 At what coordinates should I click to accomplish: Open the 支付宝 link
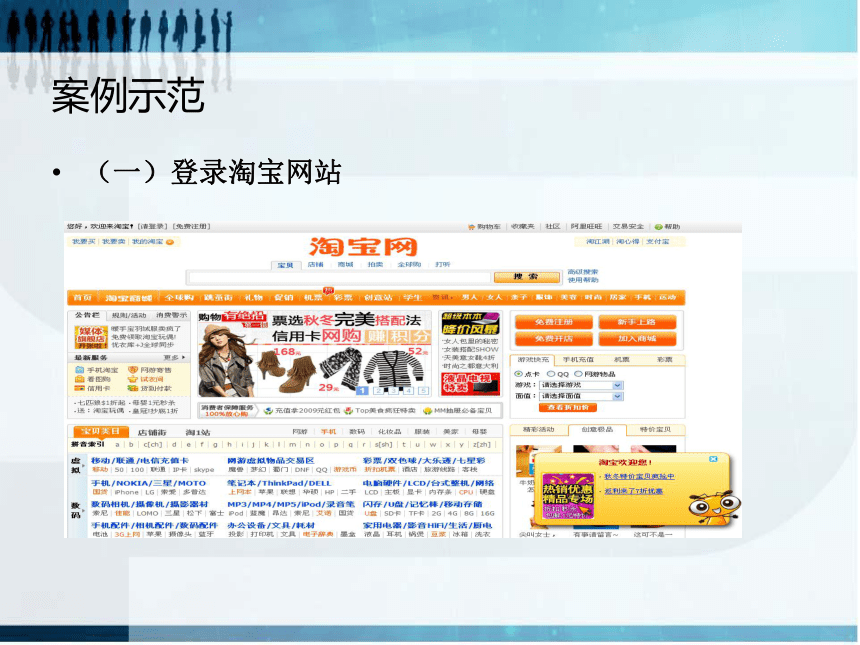pos(657,242)
